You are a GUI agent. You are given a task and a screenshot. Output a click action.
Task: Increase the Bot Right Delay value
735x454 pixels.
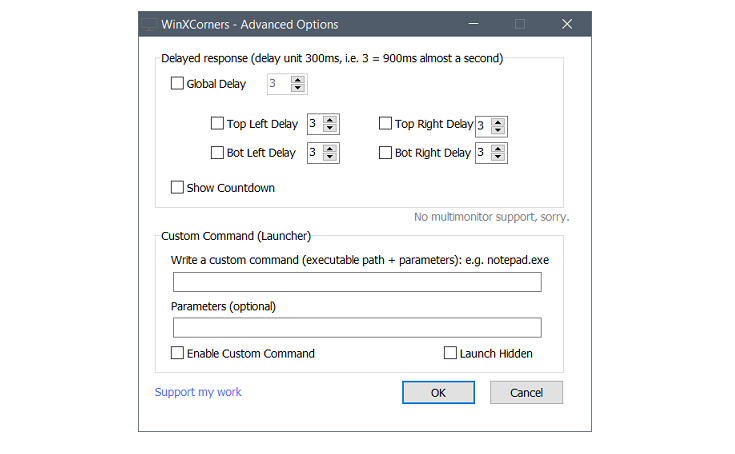[498, 149]
